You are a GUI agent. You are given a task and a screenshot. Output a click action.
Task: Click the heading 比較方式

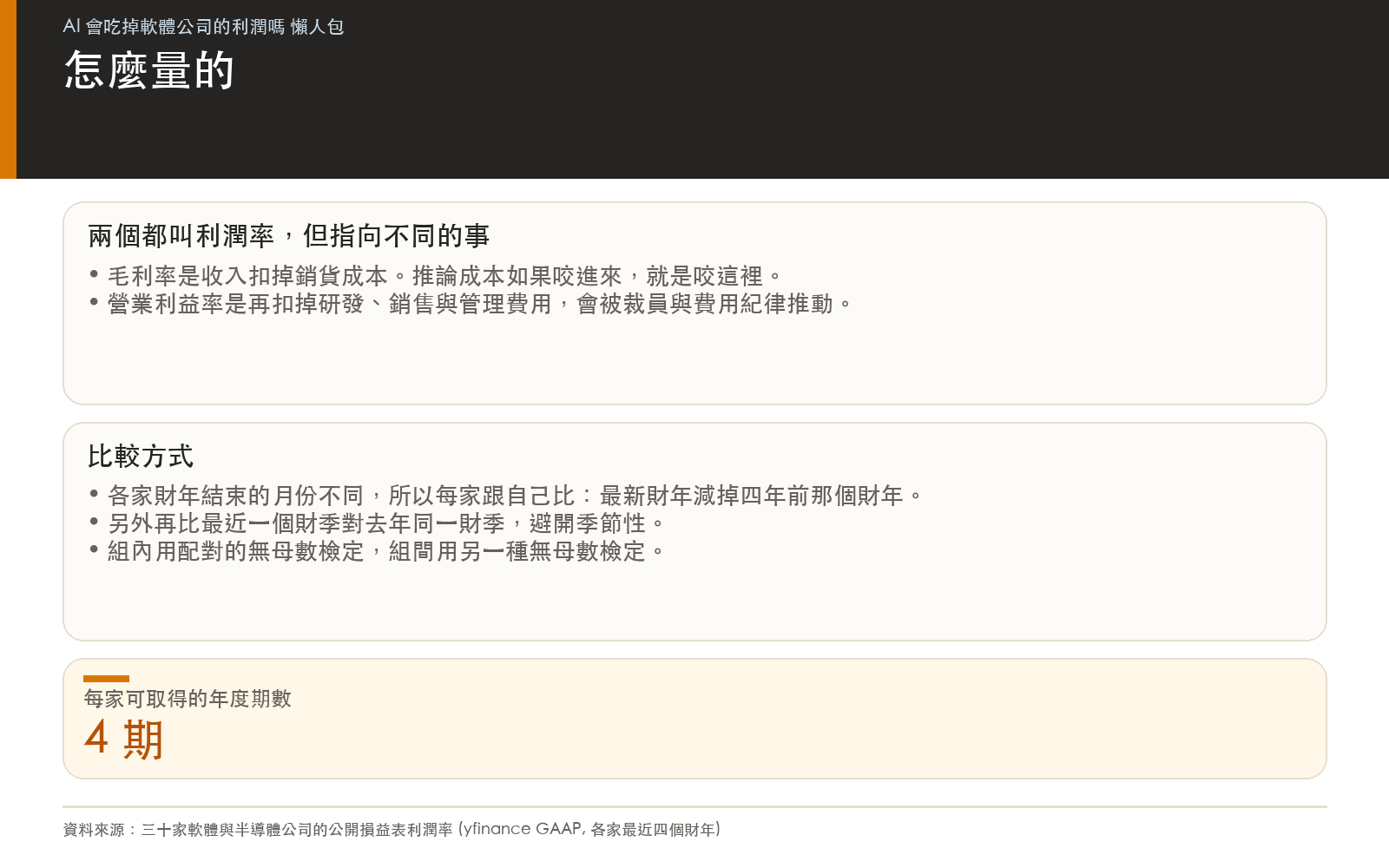click(141, 457)
